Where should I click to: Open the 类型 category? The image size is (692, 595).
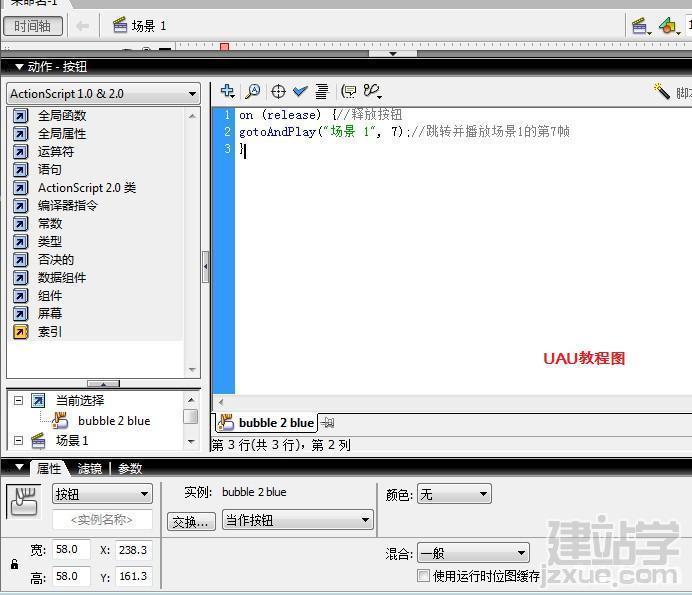coord(50,241)
